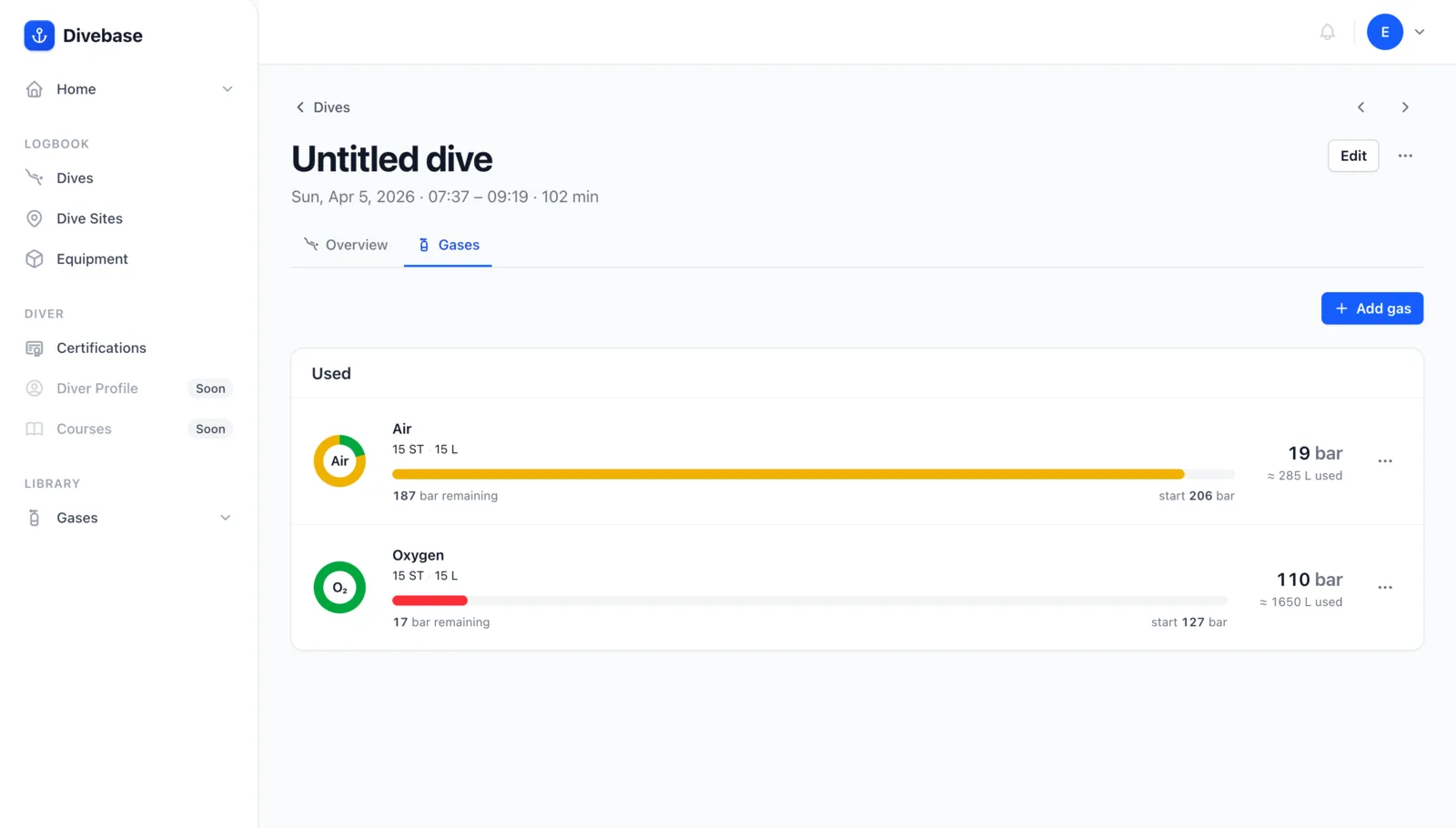The height and width of the screenshot is (828, 1456).
Task: Click the Equipment cube icon
Action: tap(35, 259)
